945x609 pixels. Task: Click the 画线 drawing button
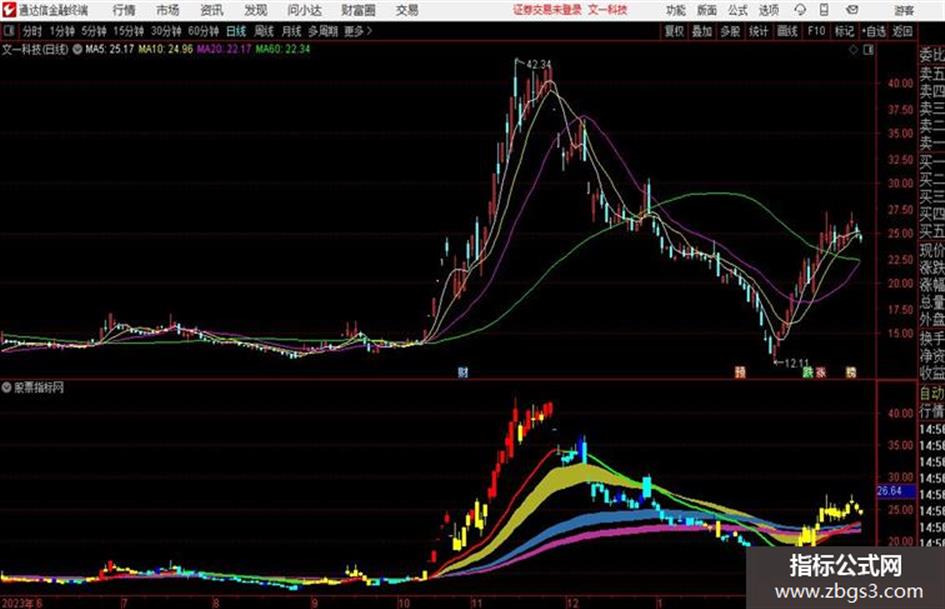(787, 31)
